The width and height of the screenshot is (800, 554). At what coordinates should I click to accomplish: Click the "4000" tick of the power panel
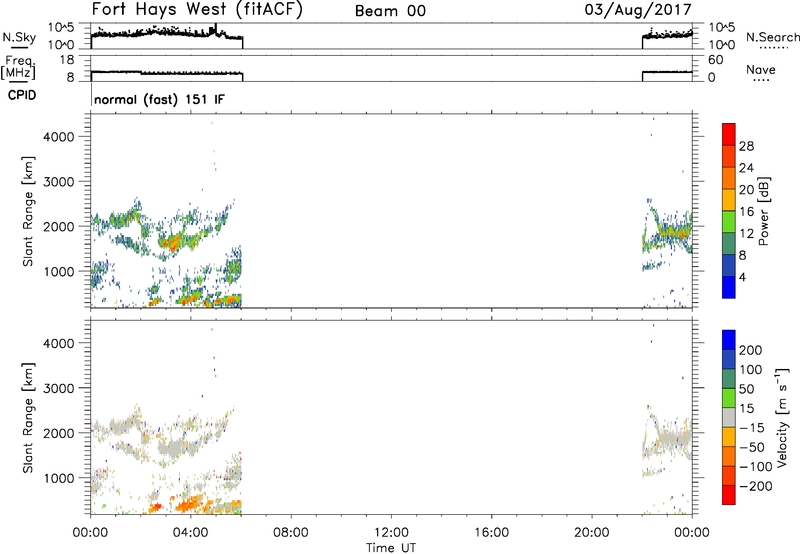(x=58, y=137)
